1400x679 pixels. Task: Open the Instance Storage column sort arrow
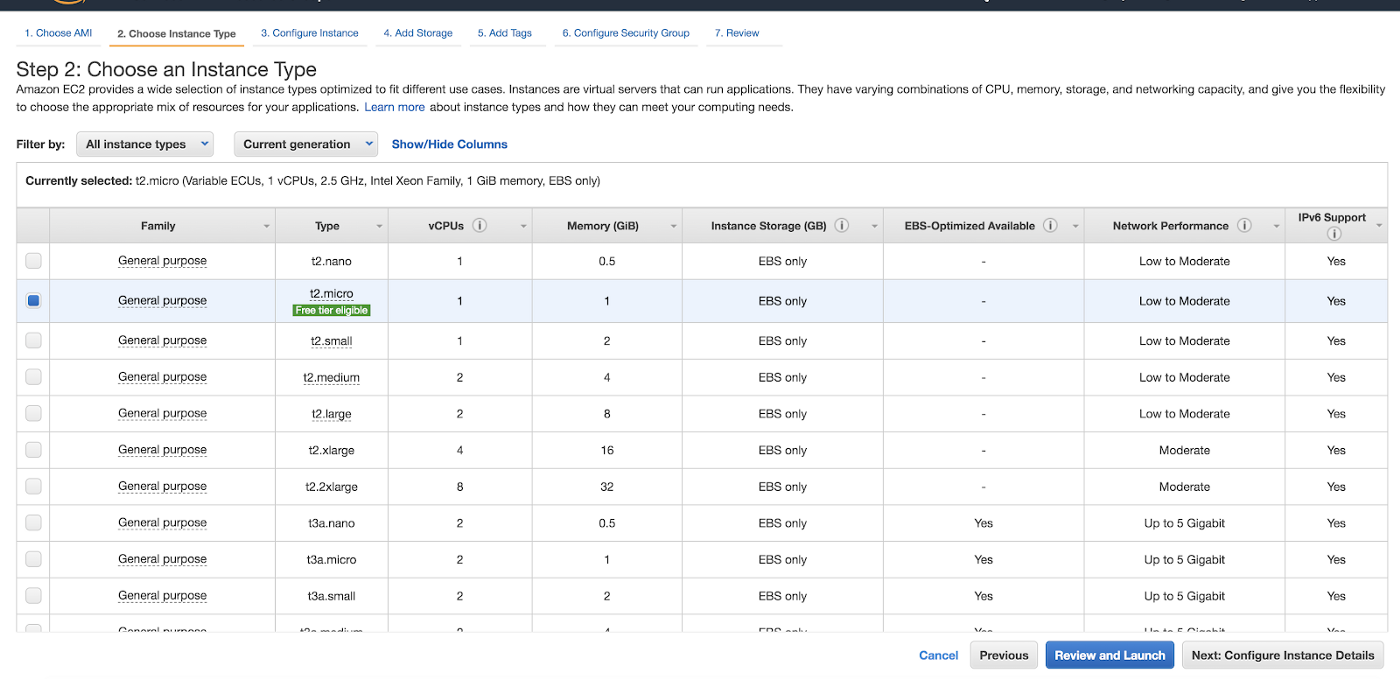(x=875, y=227)
